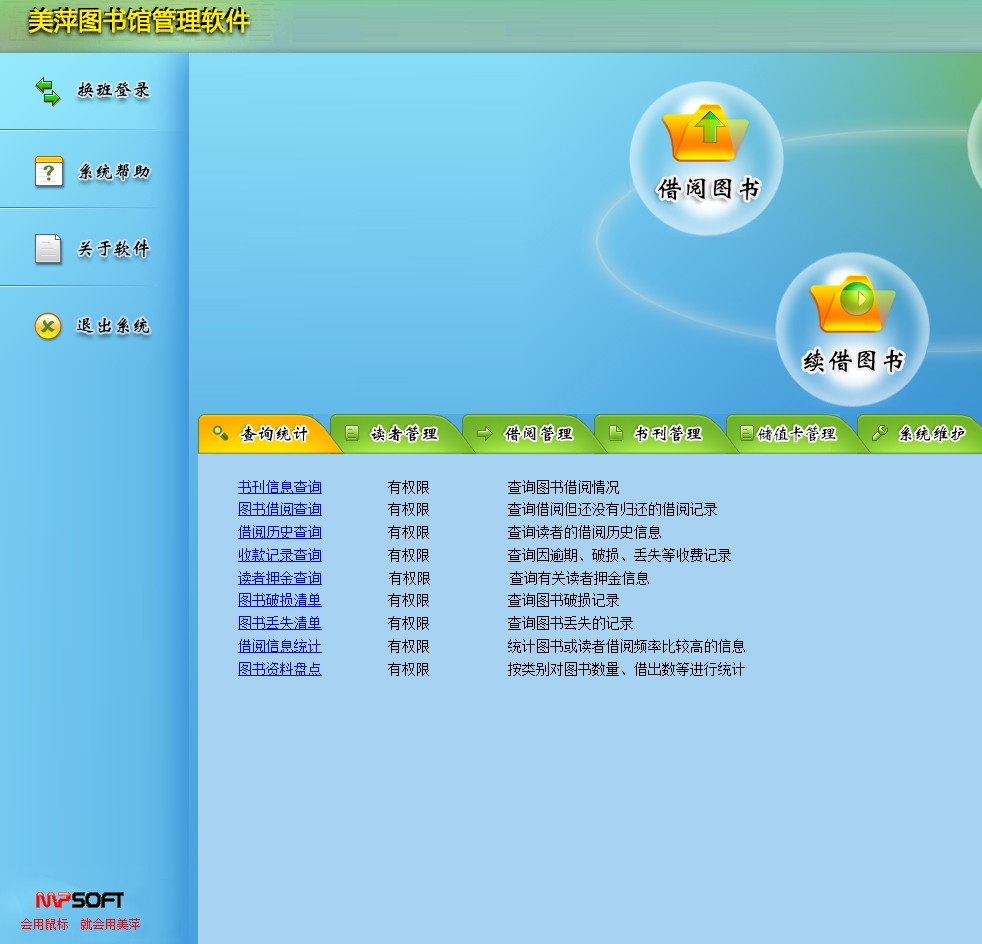Click the 关于软件 document icon

48,249
